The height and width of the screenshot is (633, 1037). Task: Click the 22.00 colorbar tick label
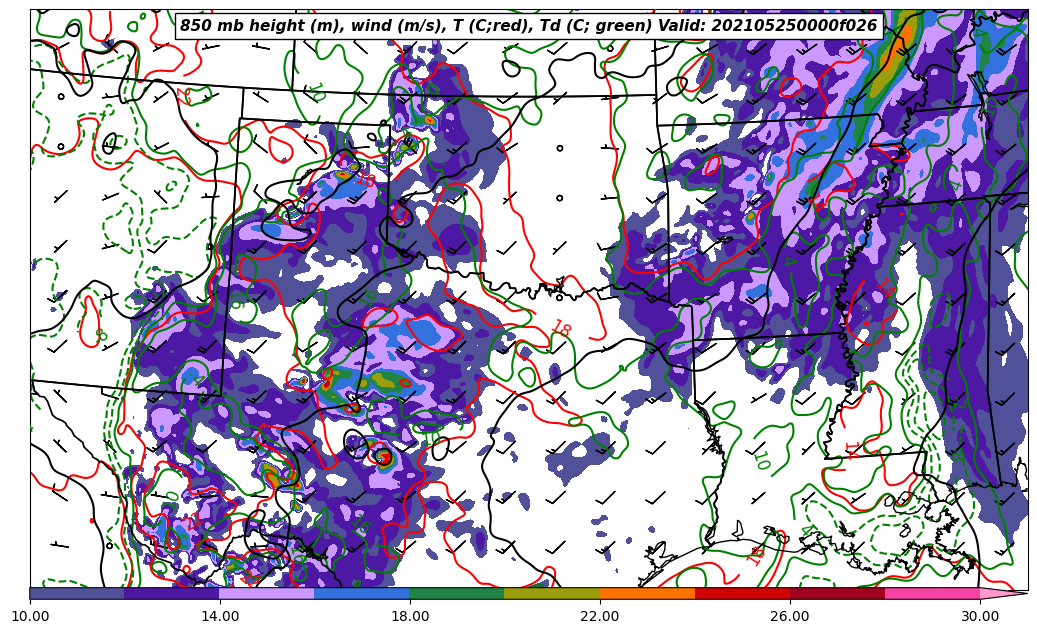coord(600,616)
